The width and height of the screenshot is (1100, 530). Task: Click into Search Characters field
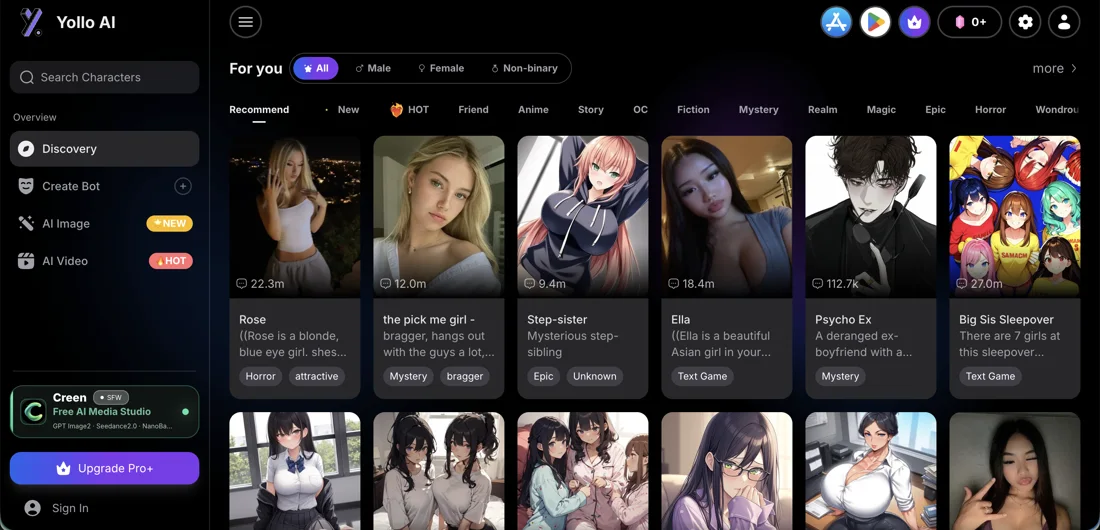[105, 77]
